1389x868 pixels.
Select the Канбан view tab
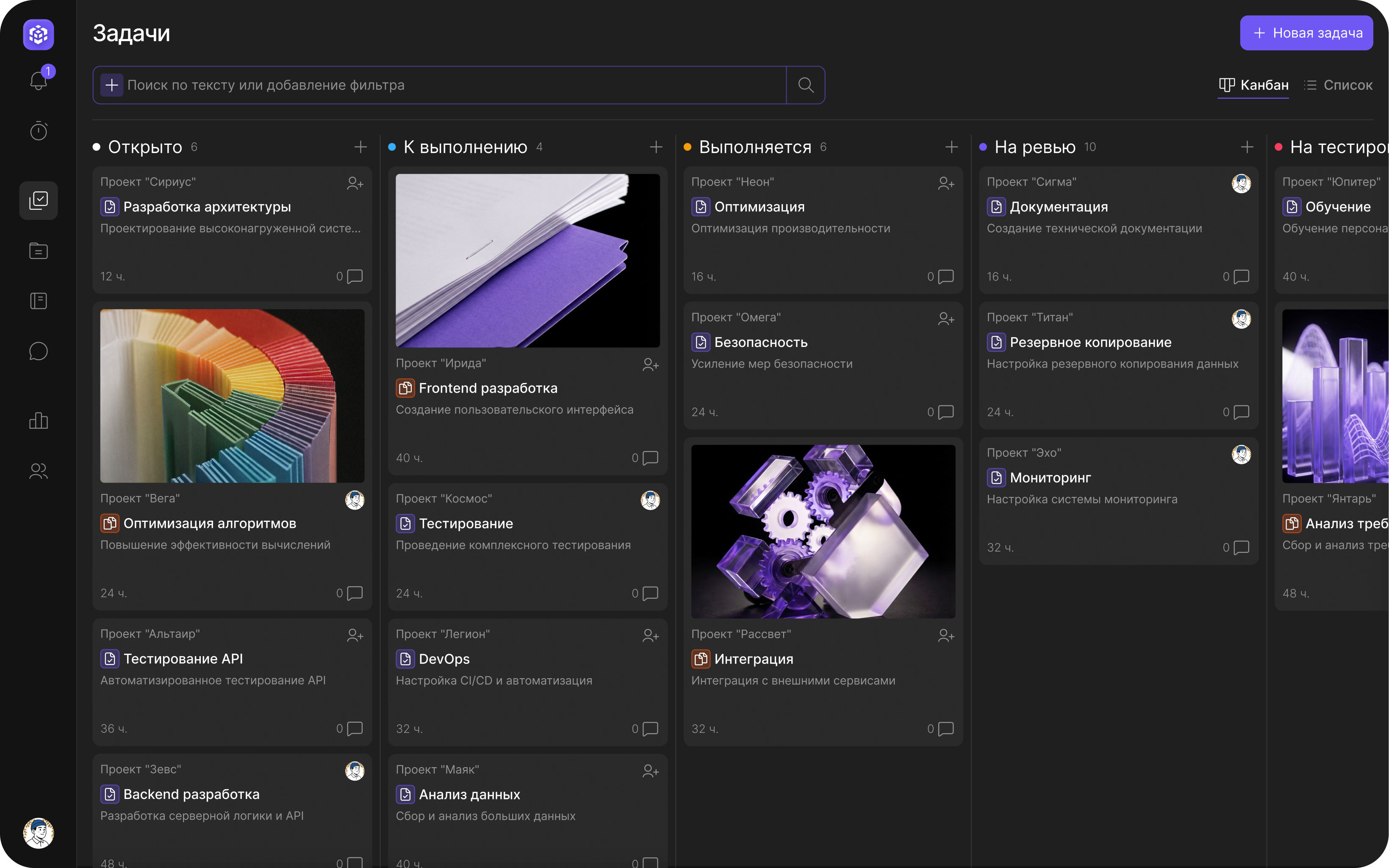pyautogui.click(x=1253, y=85)
